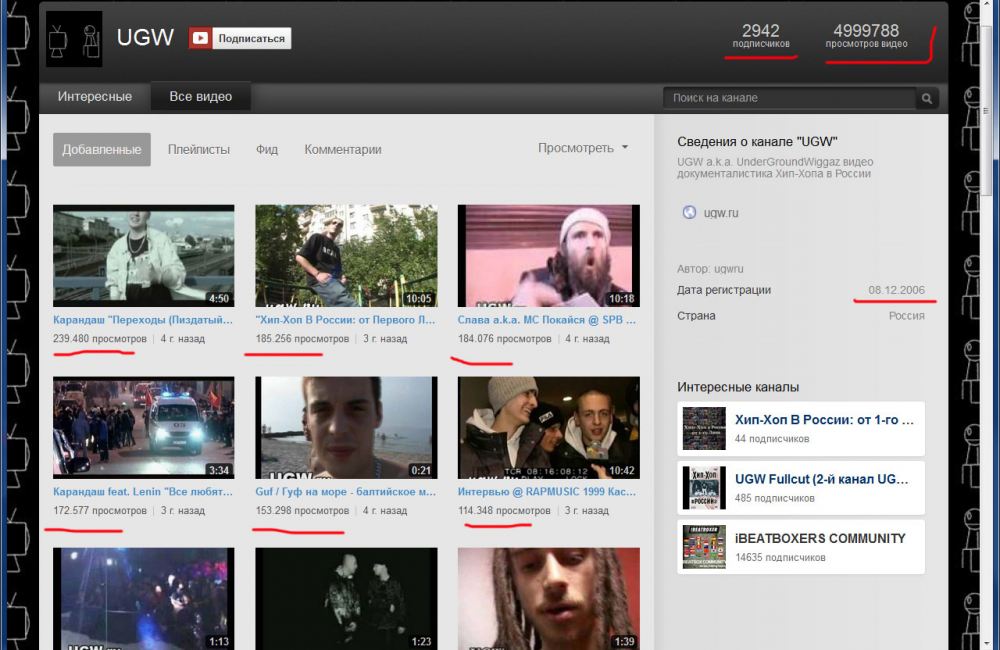
Task: Expand the Просмотреть dropdown
Action: click(583, 148)
